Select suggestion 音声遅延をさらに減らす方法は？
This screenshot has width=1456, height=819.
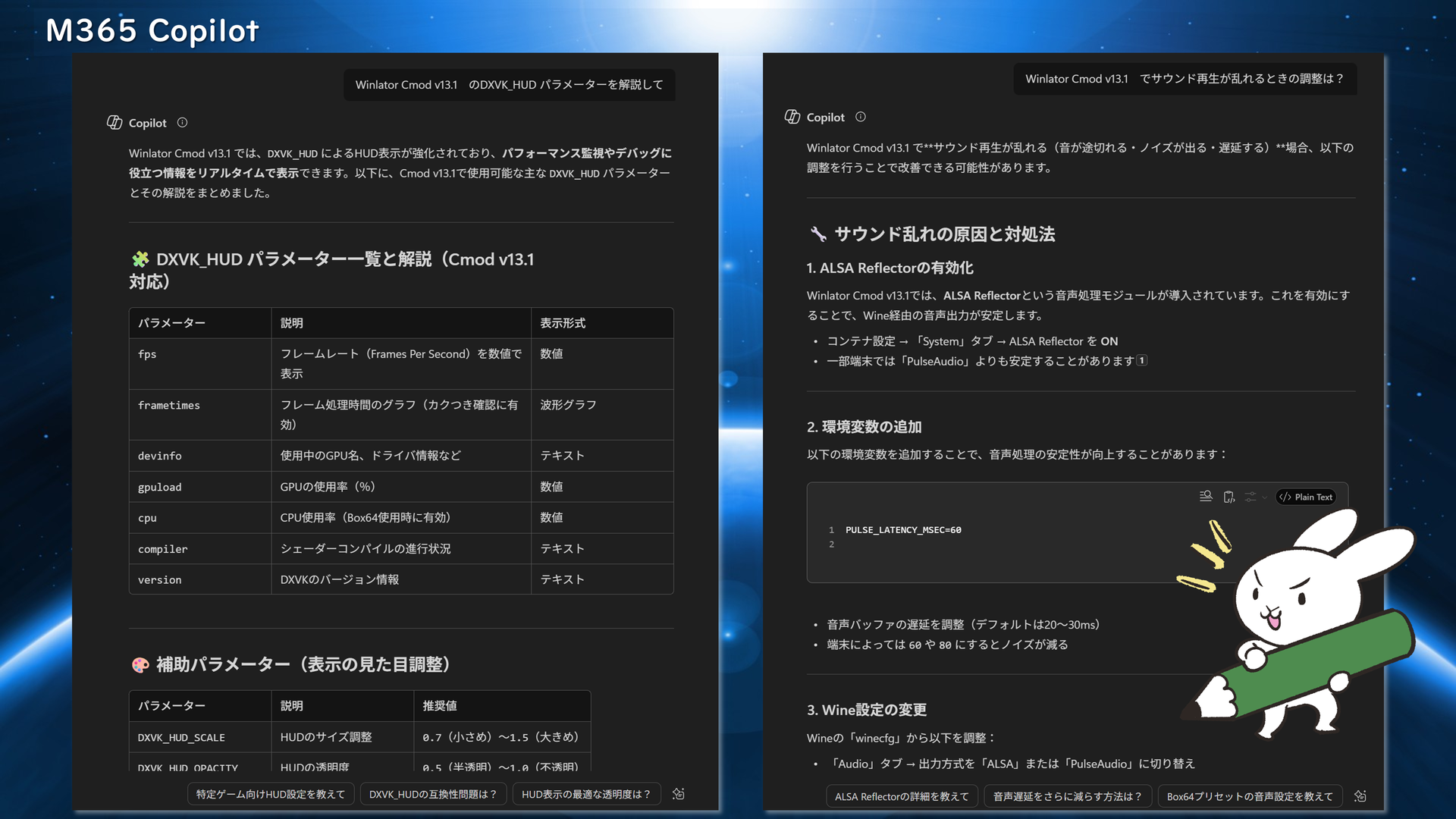tap(1068, 796)
